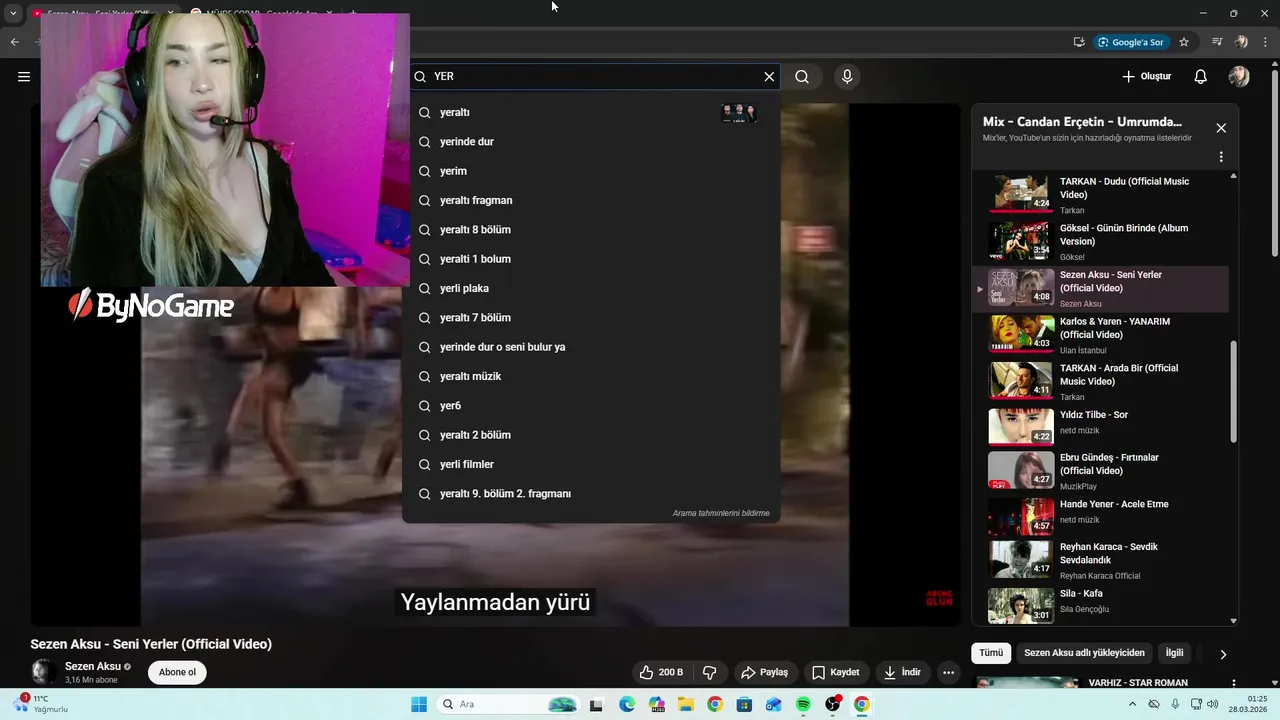The width and height of the screenshot is (1280, 720).
Task: Close the Mix playlist panel
Action: (x=1221, y=128)
